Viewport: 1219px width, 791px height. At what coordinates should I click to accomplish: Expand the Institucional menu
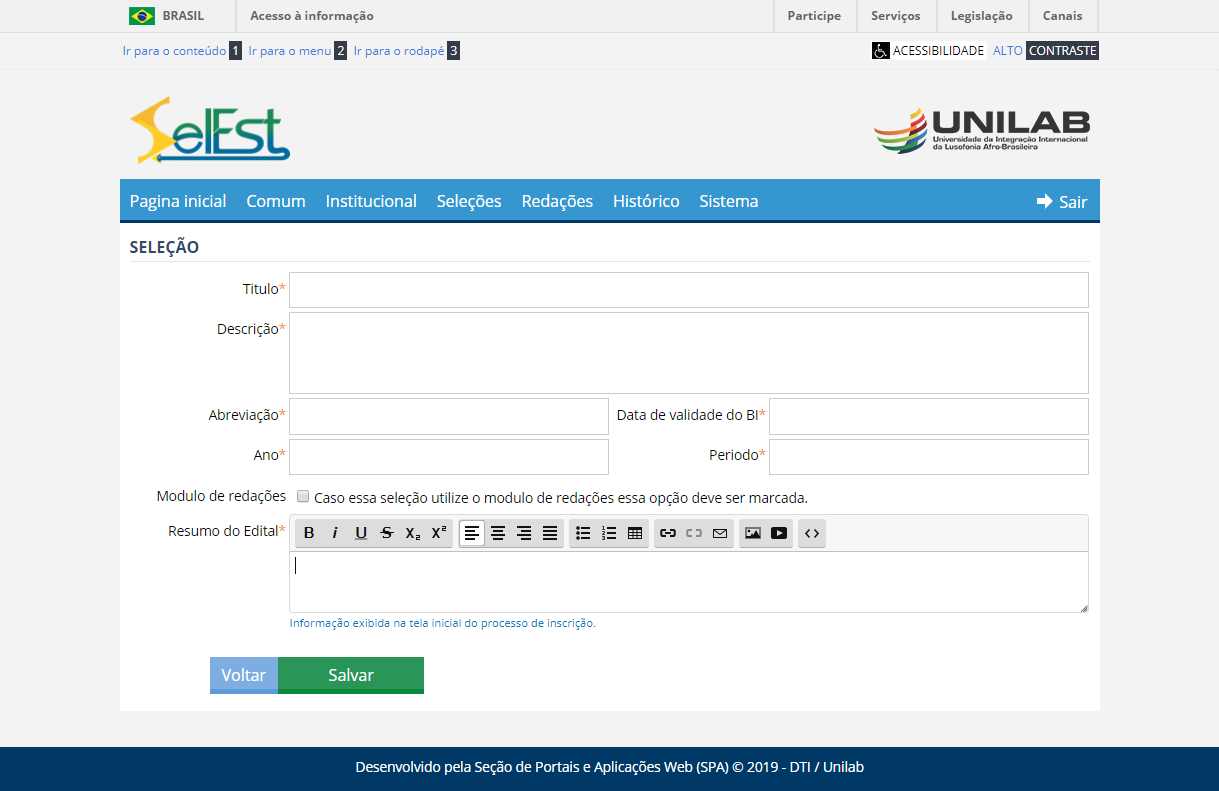coord(371,201)
